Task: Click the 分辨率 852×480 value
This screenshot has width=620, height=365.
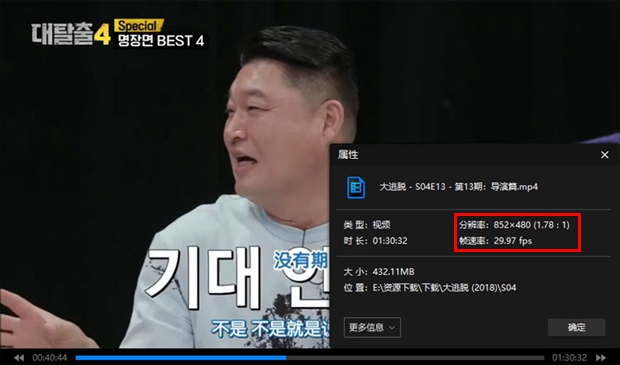Action: coord(514,225)
